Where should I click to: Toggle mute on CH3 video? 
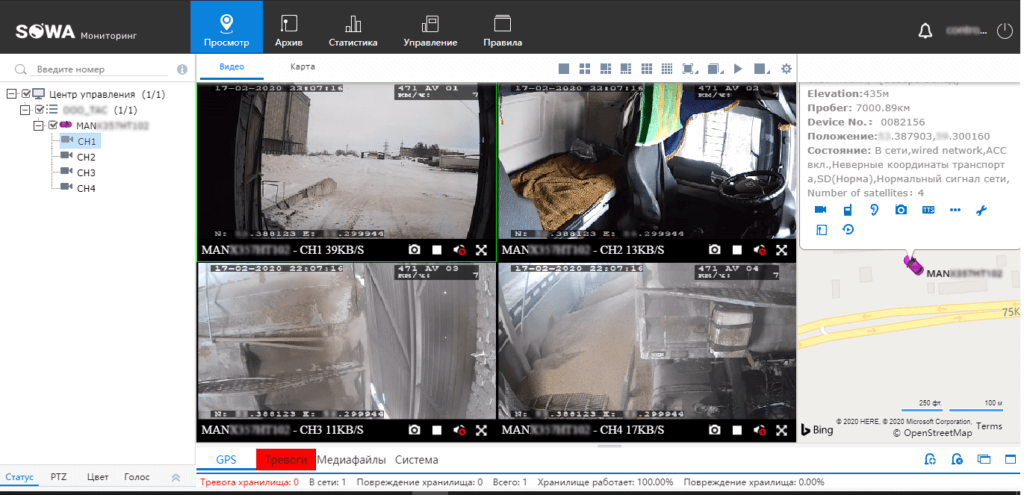[459, 430]
